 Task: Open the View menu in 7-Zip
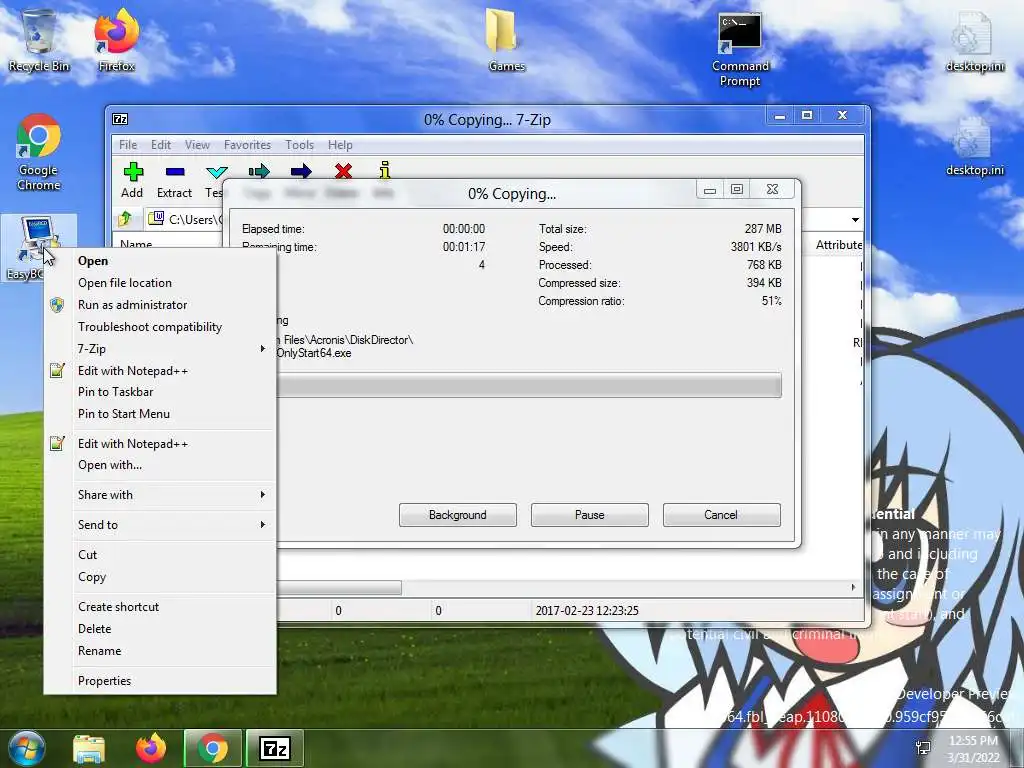pos(197,145)
